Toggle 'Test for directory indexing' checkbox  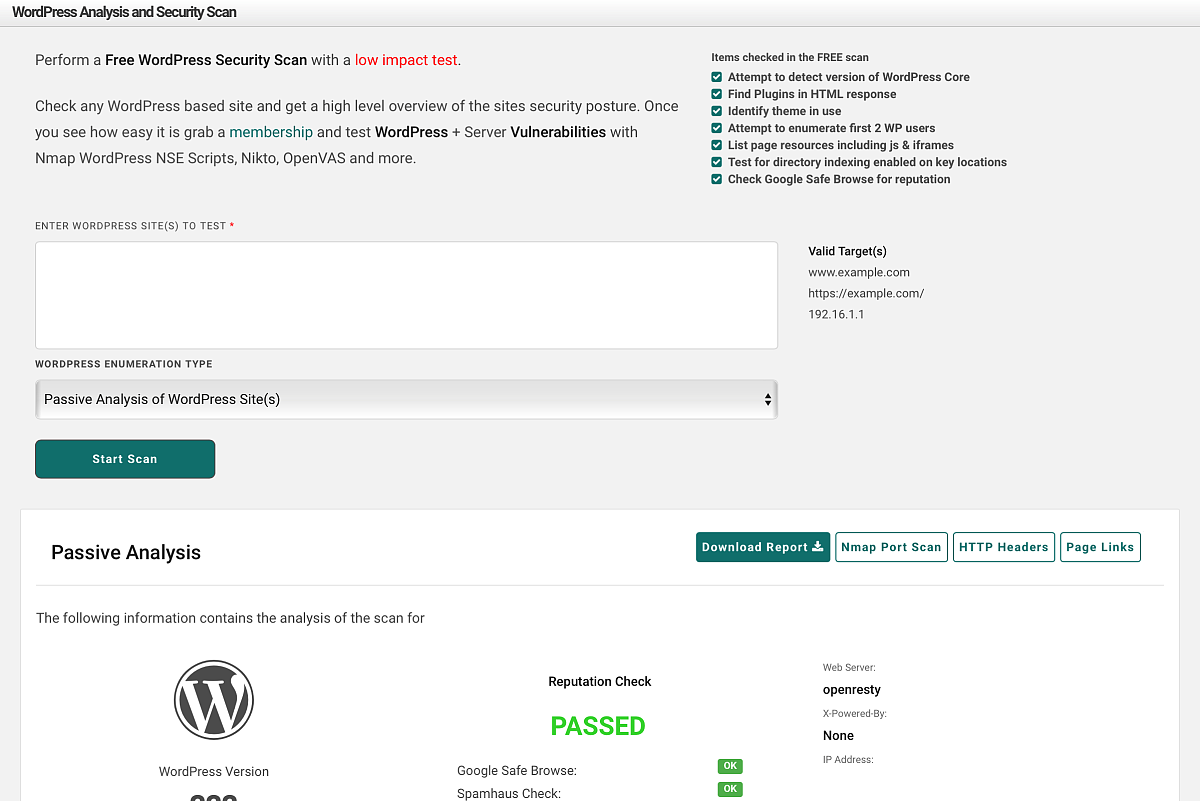coord(717,162)
